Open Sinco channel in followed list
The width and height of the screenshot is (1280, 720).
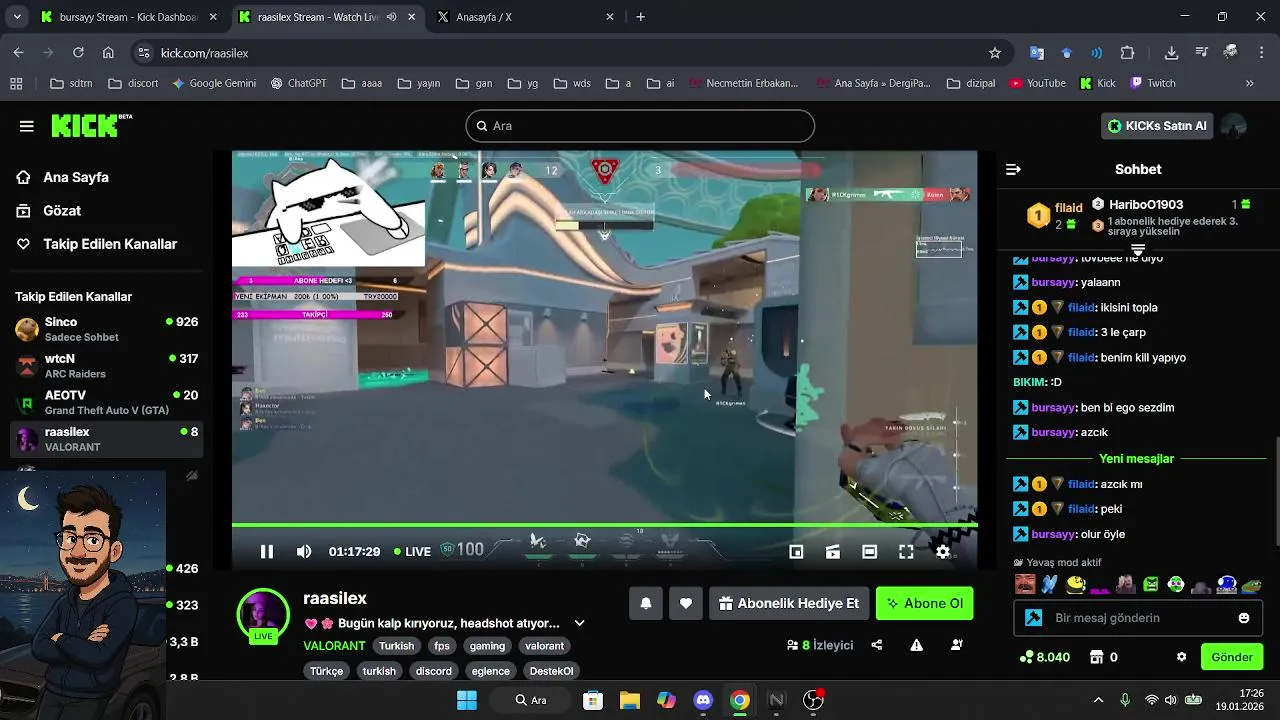click(106, 329)
